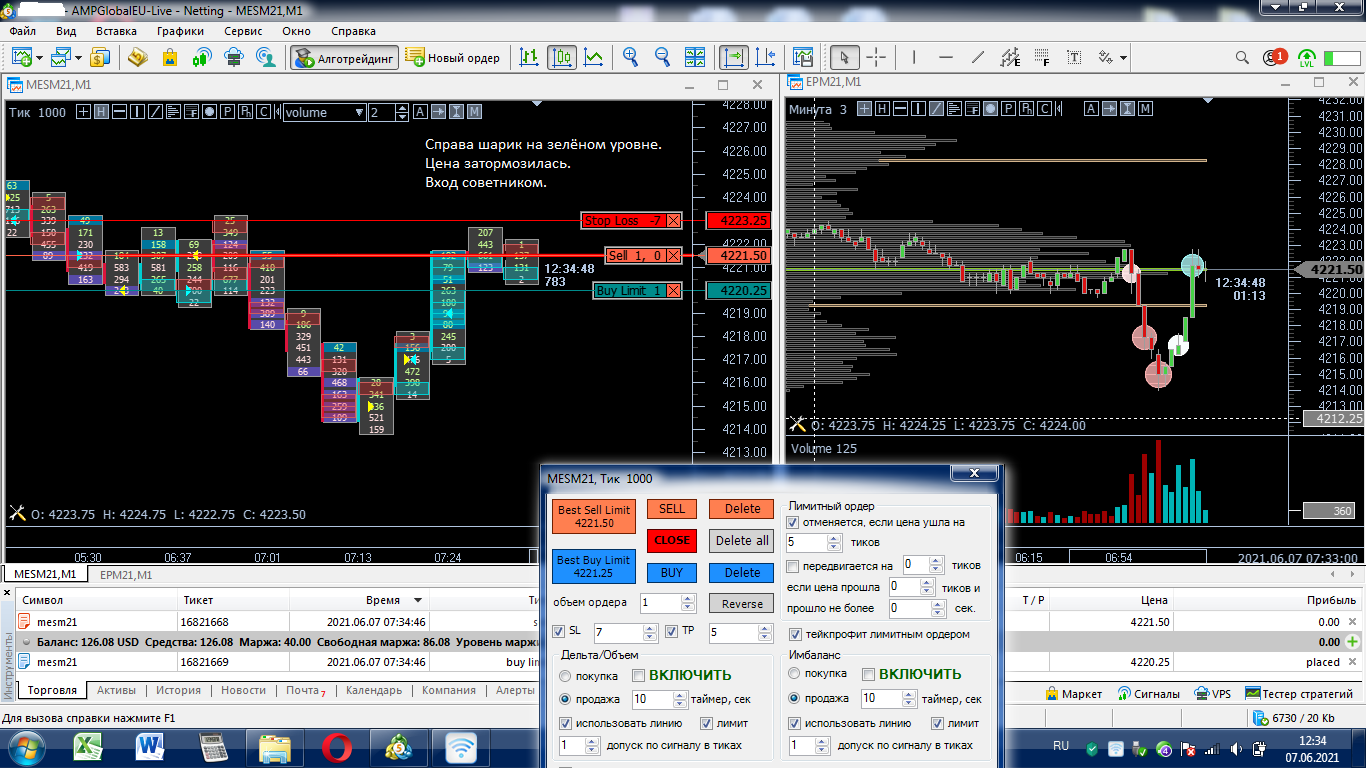Click the M icon in EPM21 chart toolbar

pyautogui.click(x=1146, y=109)
